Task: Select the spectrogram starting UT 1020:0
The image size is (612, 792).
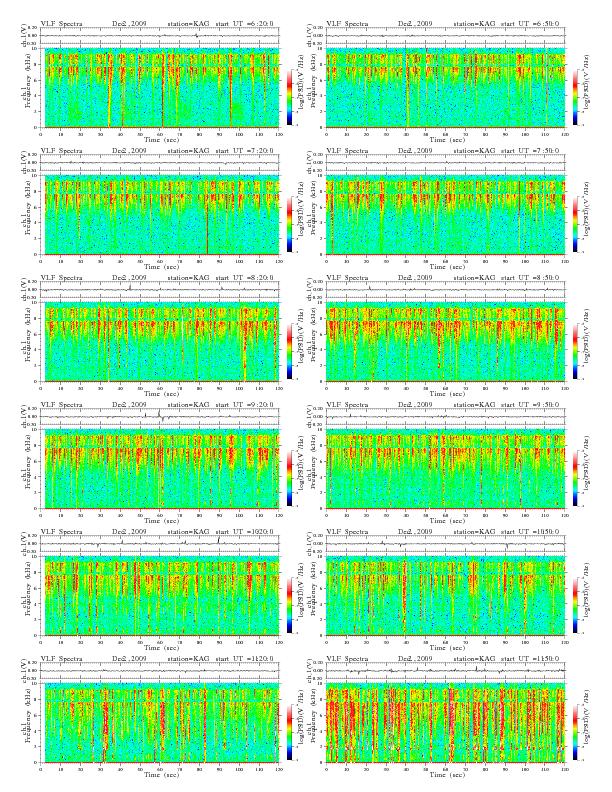Action: [x=160, y=596]
